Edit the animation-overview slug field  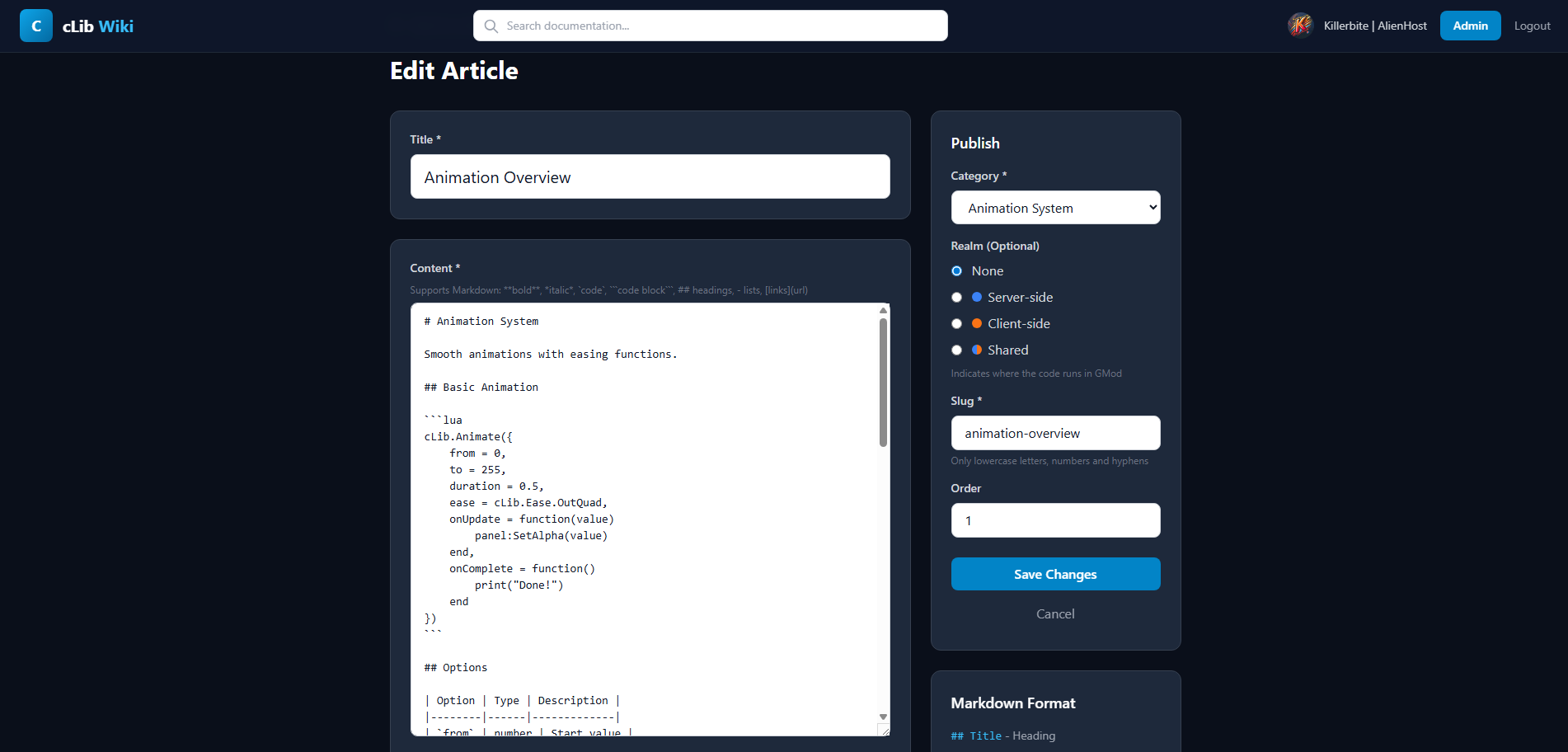pyautogui.click(x=1055, y=433)
